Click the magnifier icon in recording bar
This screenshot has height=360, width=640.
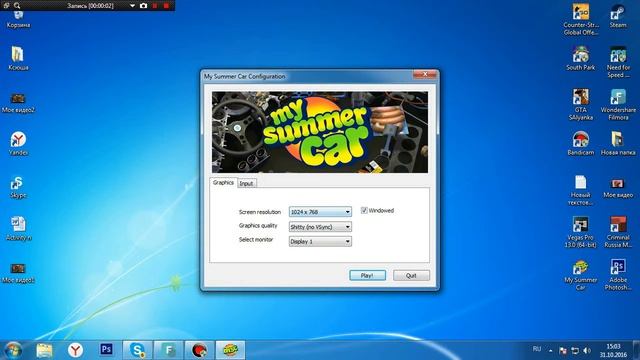click(17, 6)
